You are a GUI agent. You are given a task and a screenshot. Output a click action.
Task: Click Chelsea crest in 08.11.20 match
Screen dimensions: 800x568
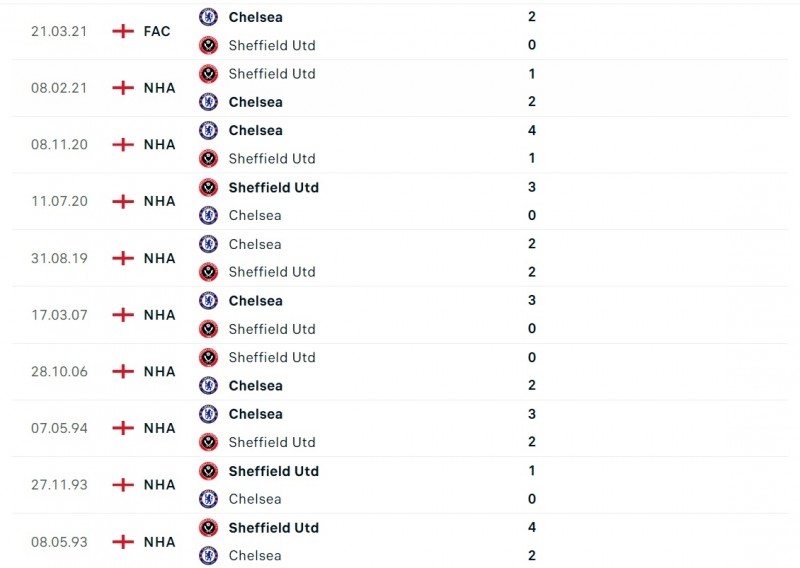pos(208,130)
